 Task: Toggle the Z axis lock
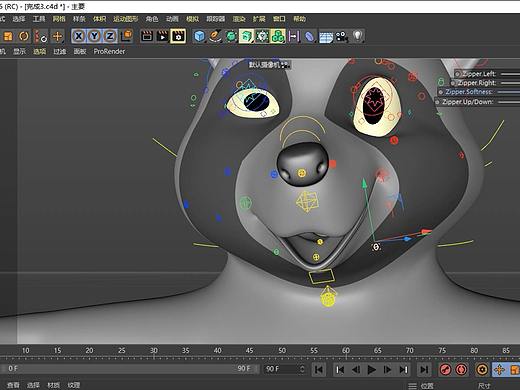[x=110, y=36]
